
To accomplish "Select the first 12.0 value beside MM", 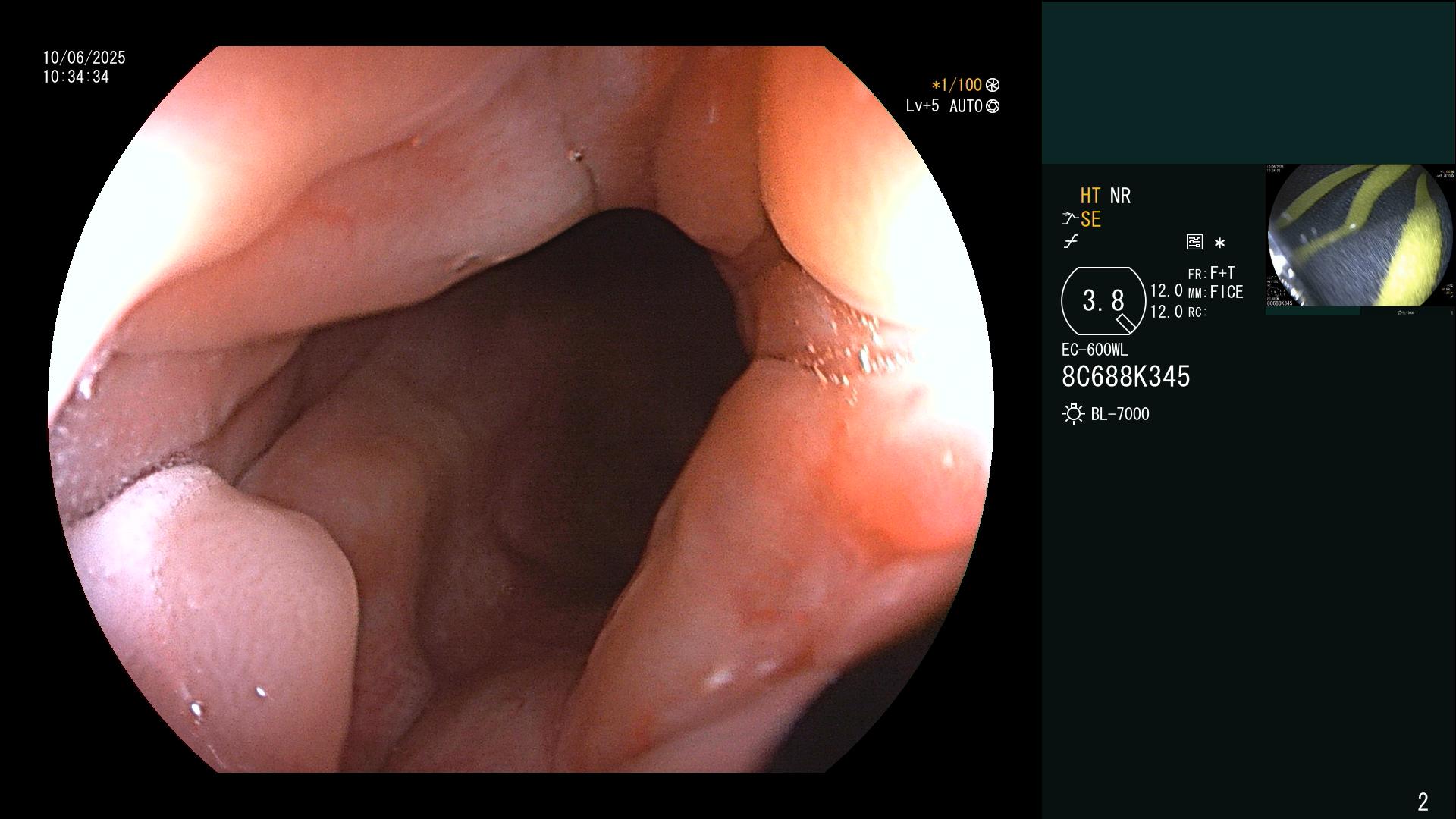I will (1166, 291).
